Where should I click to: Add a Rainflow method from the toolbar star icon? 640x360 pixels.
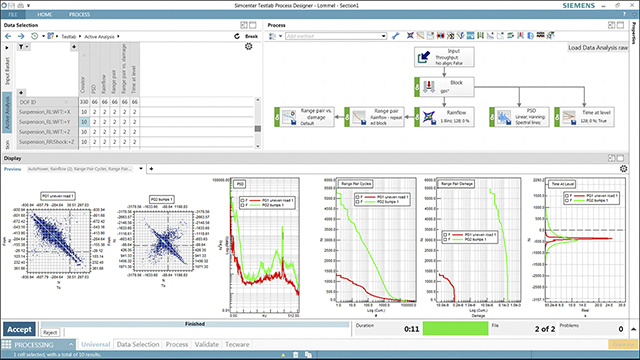tap(410, 36)
